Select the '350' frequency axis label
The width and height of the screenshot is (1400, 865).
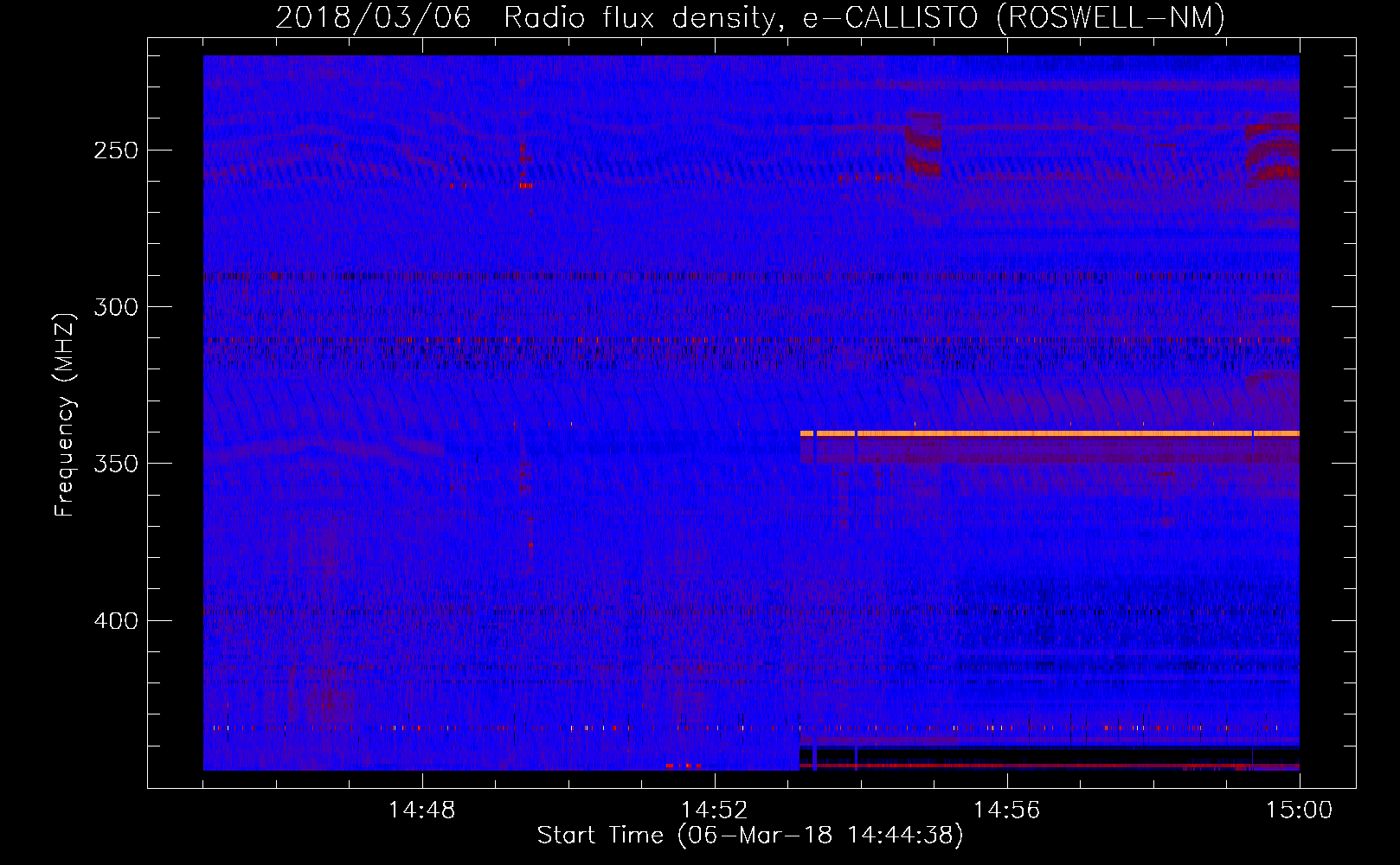116,464
